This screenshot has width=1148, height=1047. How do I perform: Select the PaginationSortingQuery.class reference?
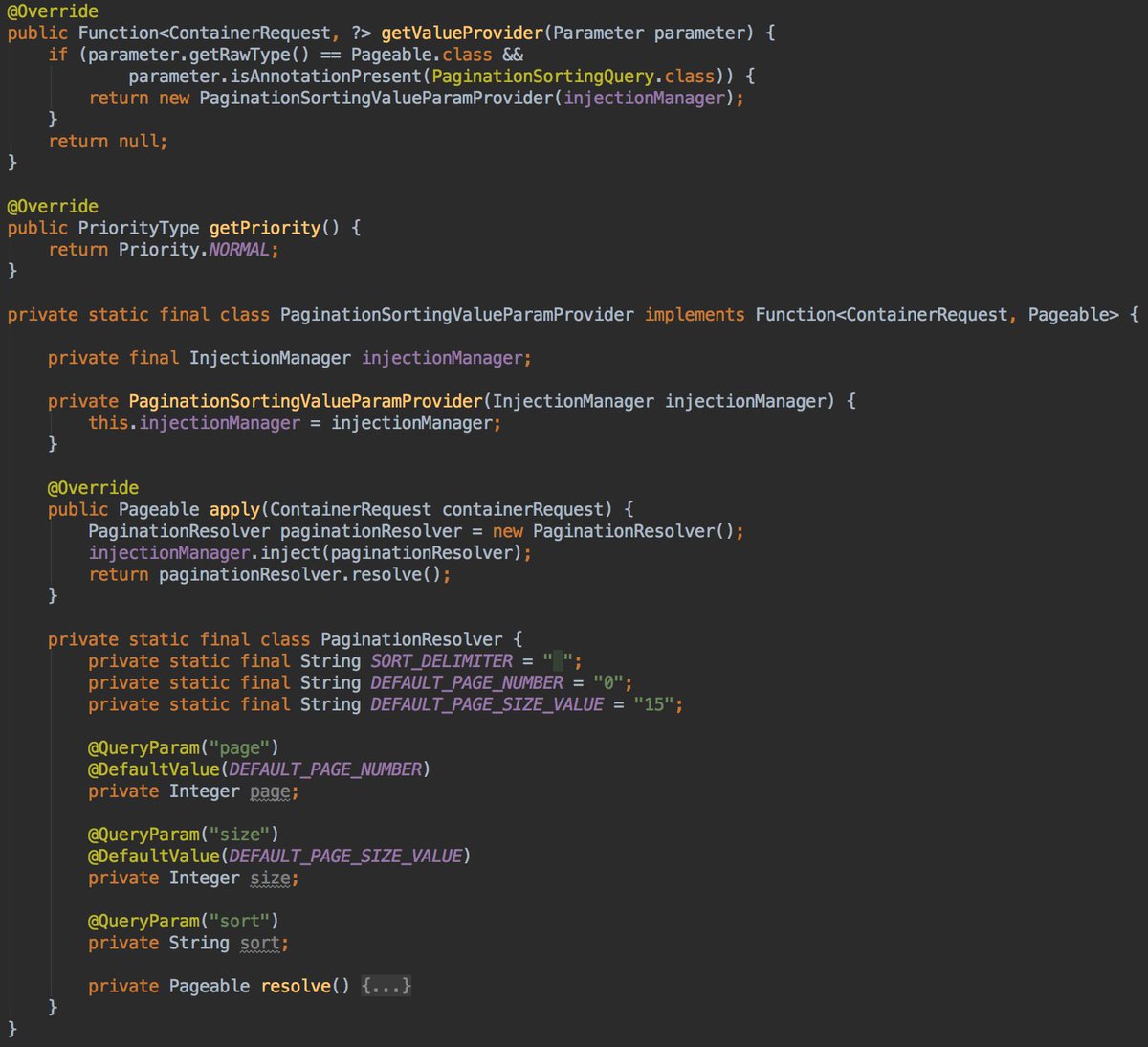(572, 76)
